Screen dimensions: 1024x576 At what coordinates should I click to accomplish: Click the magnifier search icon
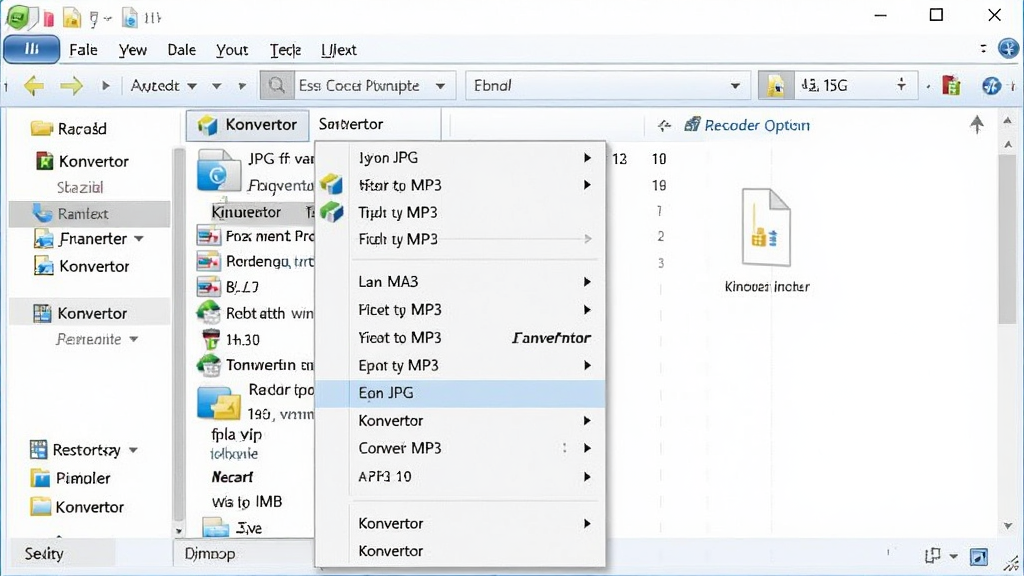pyautogui.click(x=276, y=86)
